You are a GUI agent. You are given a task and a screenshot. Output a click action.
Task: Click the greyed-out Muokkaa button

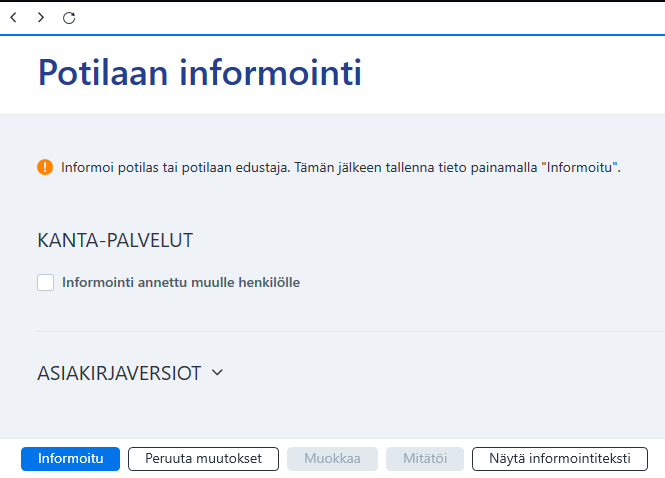332,458
